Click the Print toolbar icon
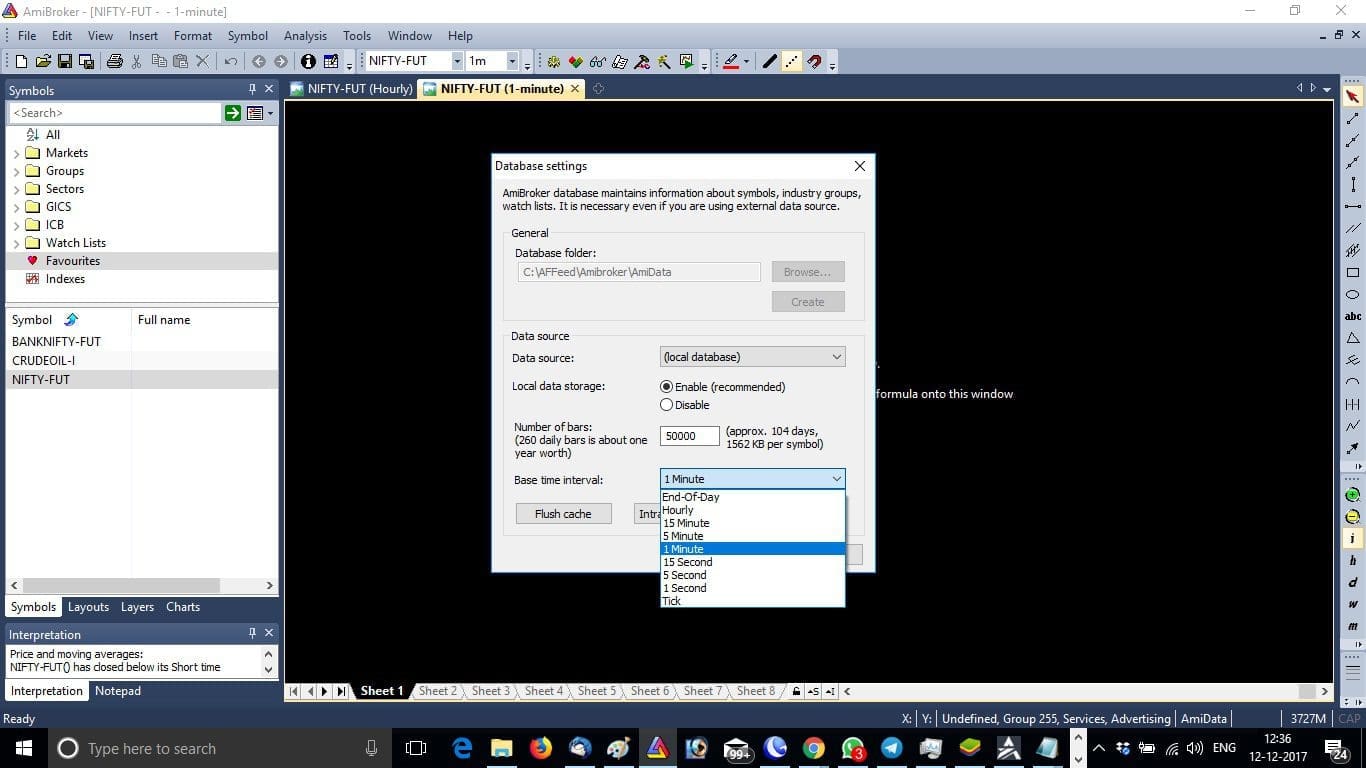Viewport: 1366px width, 768px height. [x=114, y=61]
